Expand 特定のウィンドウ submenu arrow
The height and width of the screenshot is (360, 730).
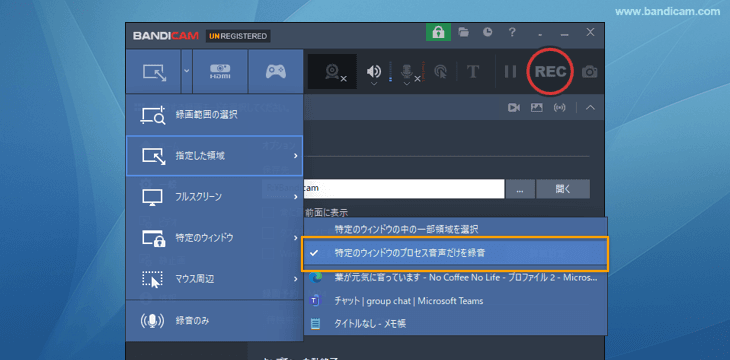tap(296, 238)
